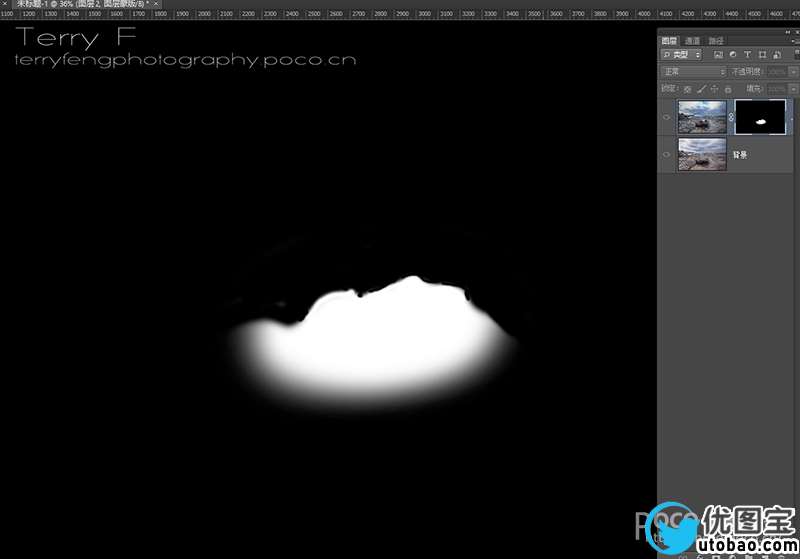This screenshot has width=800, height=559.
Task: Open the 类型 layer filter dropdown
Action: [681, 55]
